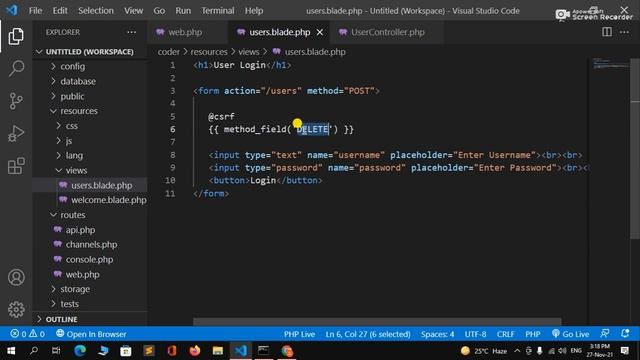Click the editor minimap
640x360 pixels.
(x=611, y=63)
